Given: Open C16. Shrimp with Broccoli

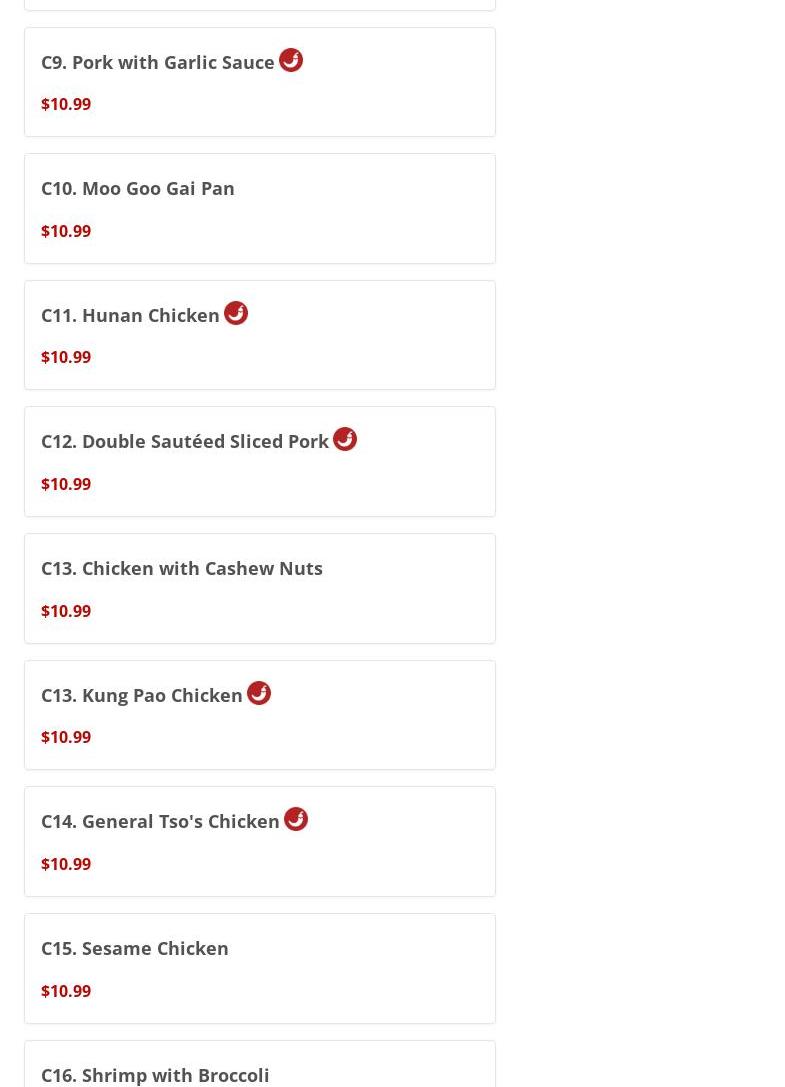Looking at the screenshot, I should tap(155, 1075).
